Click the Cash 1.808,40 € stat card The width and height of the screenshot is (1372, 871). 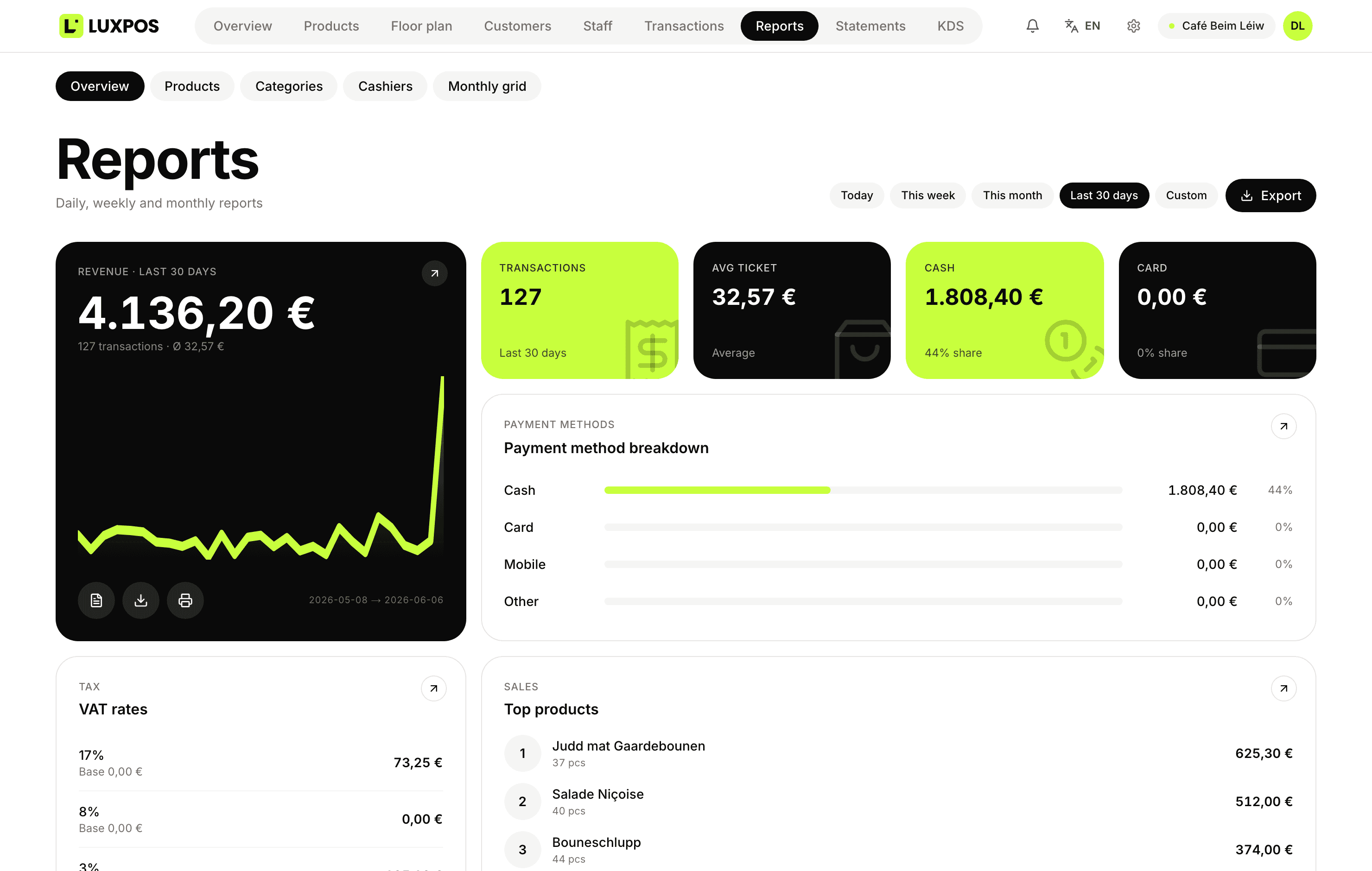[x=1004, y=310]
